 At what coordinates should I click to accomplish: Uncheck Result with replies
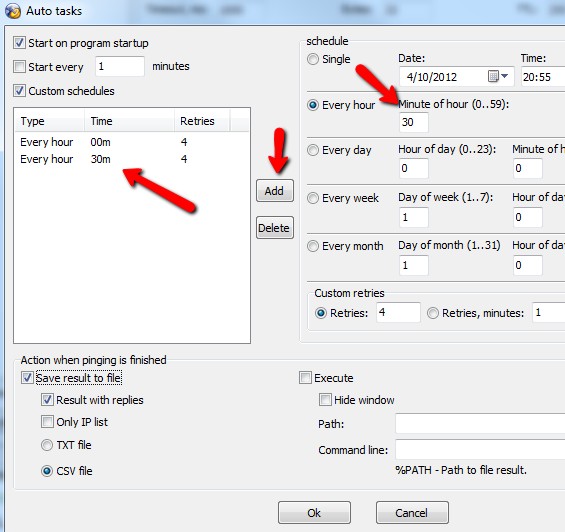click(x=47, y=400)
